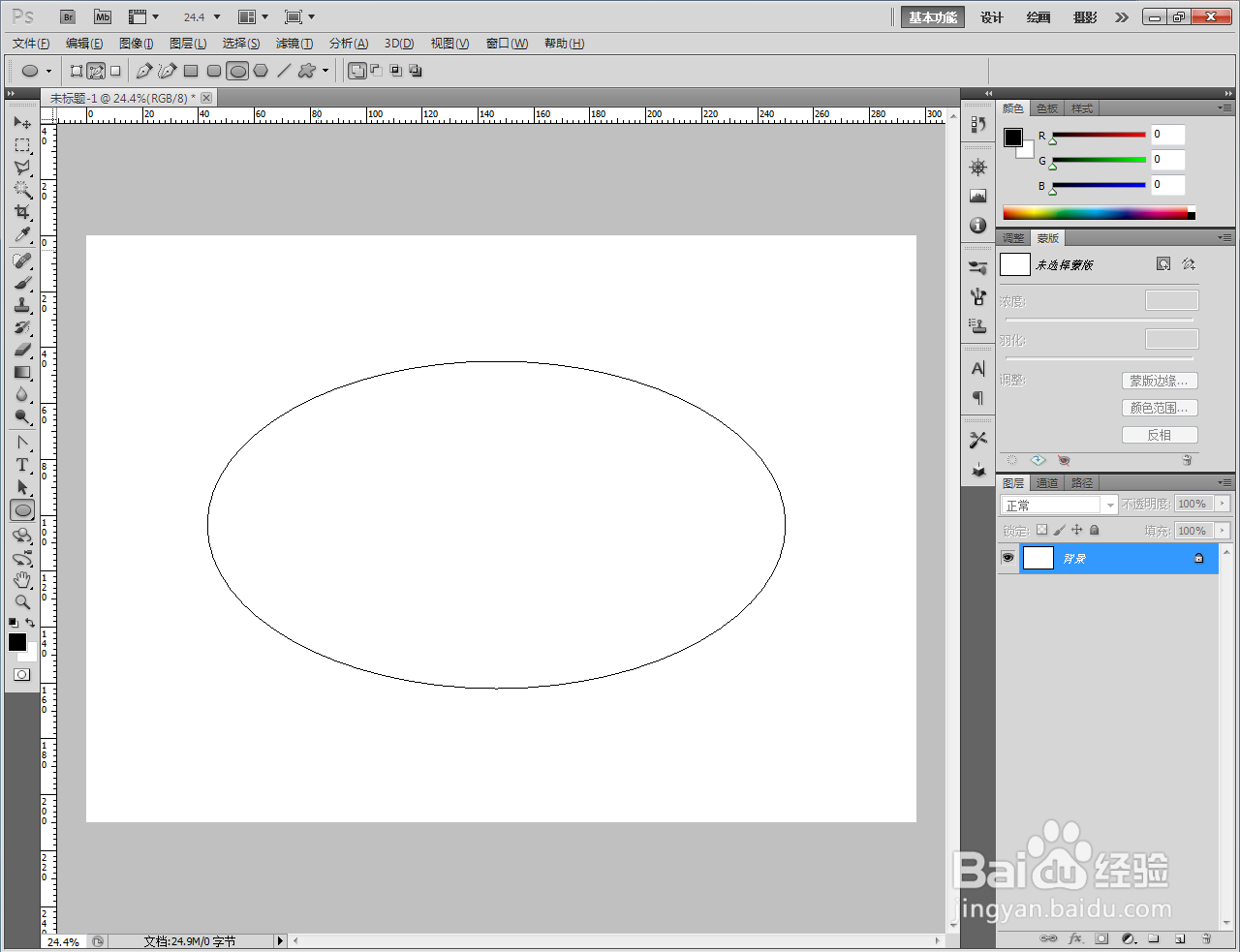
Task: Select the Hand tool
Action: coord(22,580)
